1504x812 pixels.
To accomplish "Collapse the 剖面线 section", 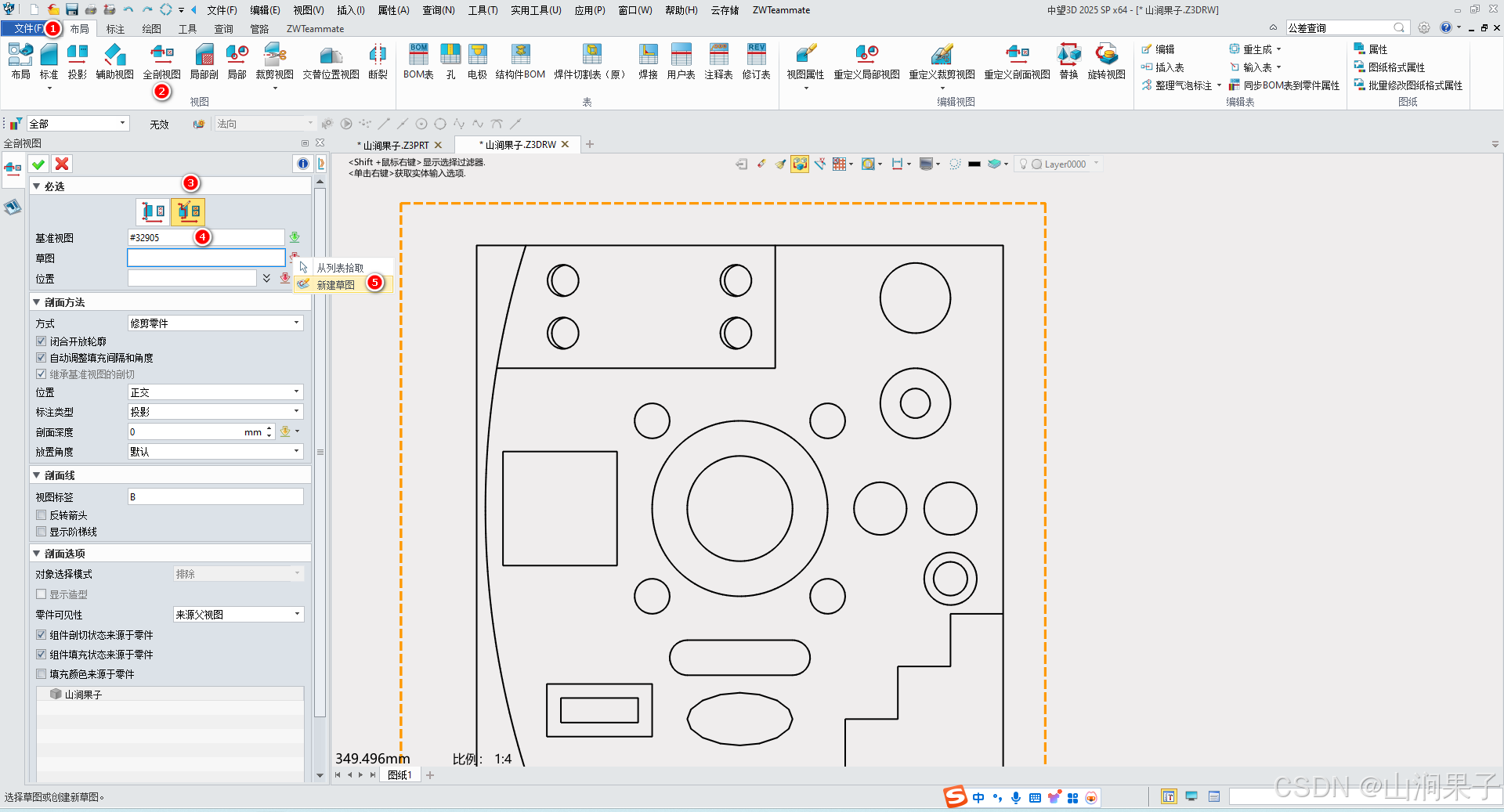I will pyautogui.click(x=36, y=475).
